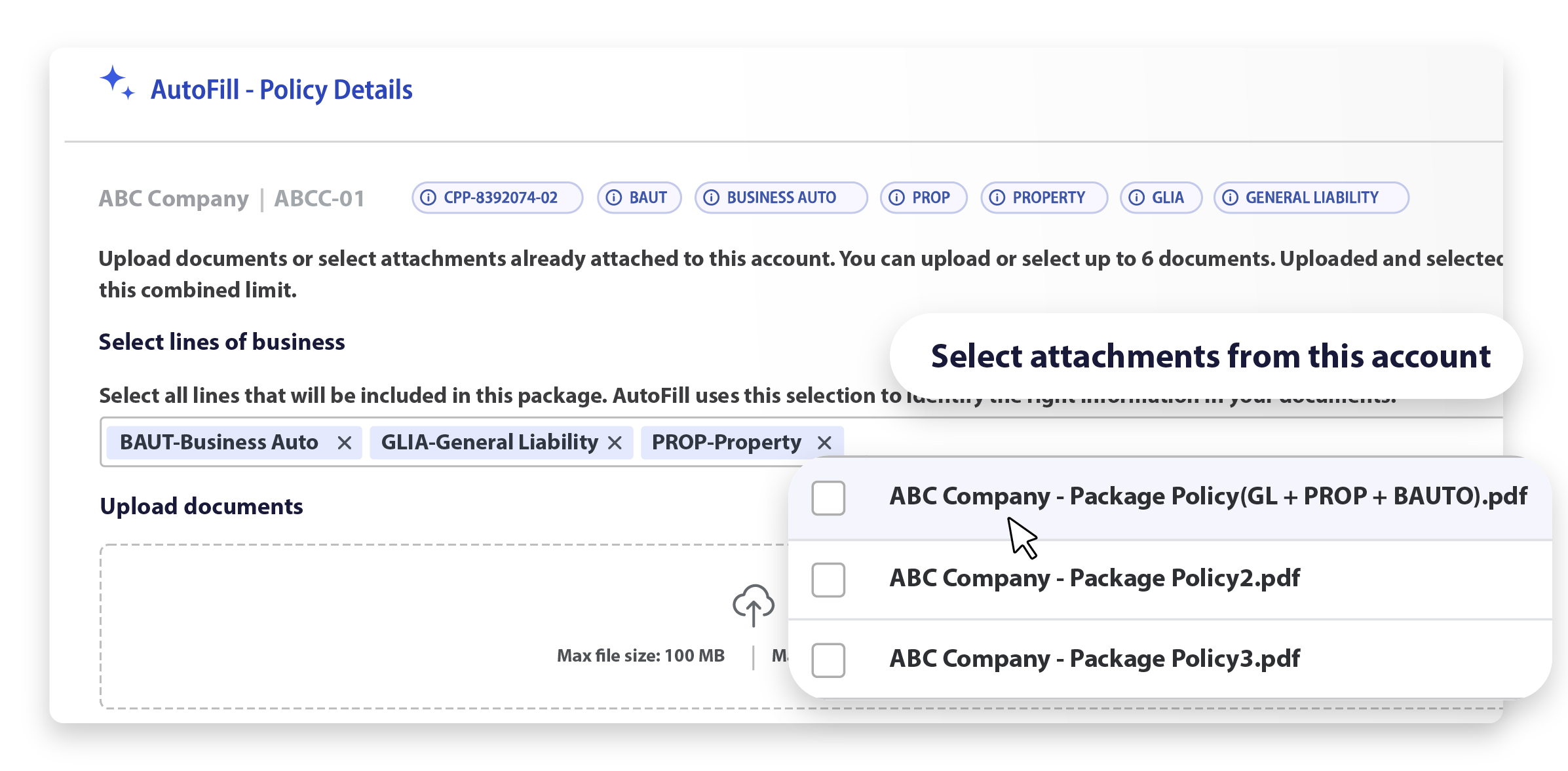
Task: Click the BAUT chip label
Action: 648,198
